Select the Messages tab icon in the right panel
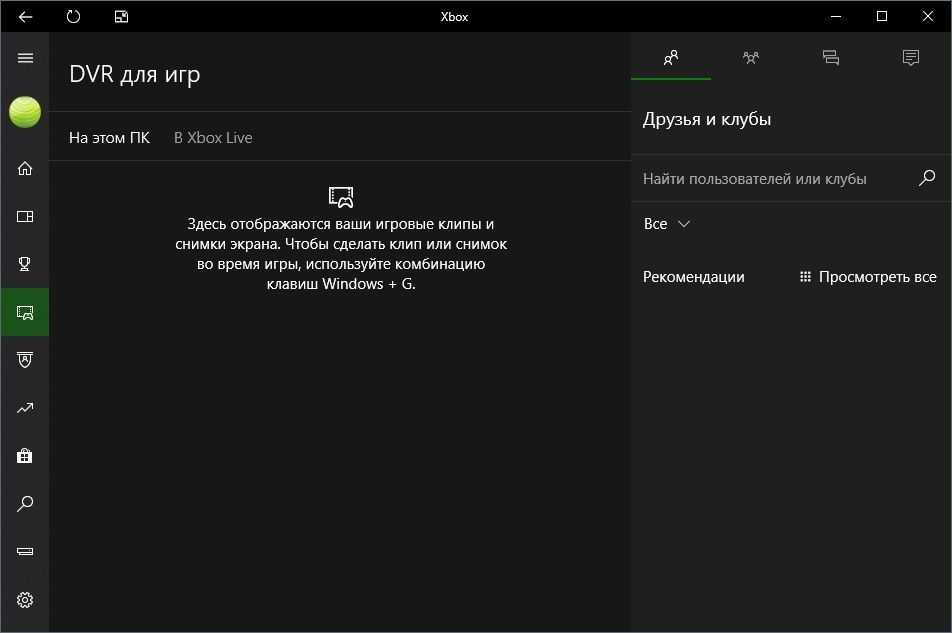The image size is (952, 633). 831,58
